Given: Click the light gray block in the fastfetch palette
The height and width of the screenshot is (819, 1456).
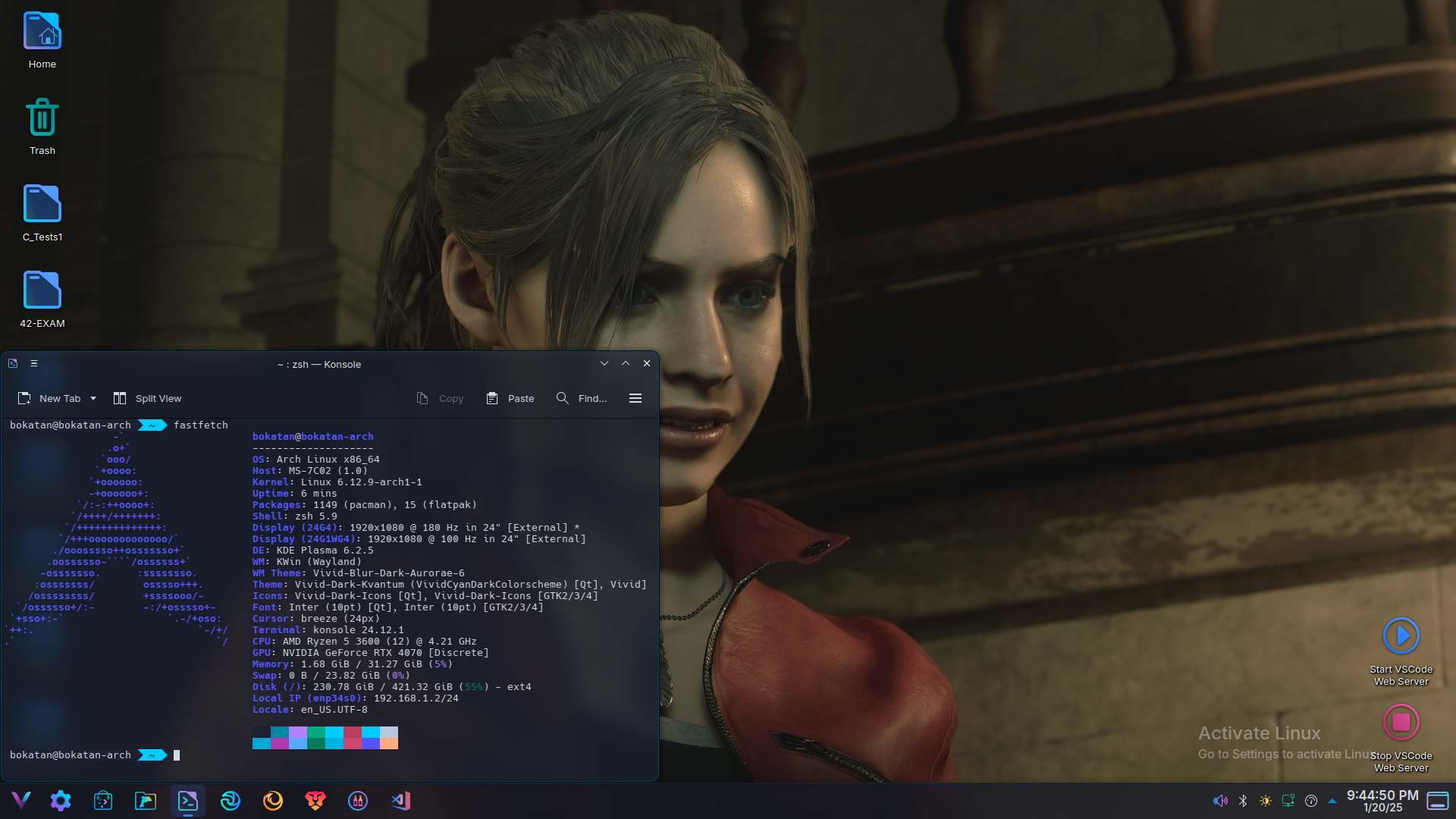Looking at the screenshot, I should point(389,732).
